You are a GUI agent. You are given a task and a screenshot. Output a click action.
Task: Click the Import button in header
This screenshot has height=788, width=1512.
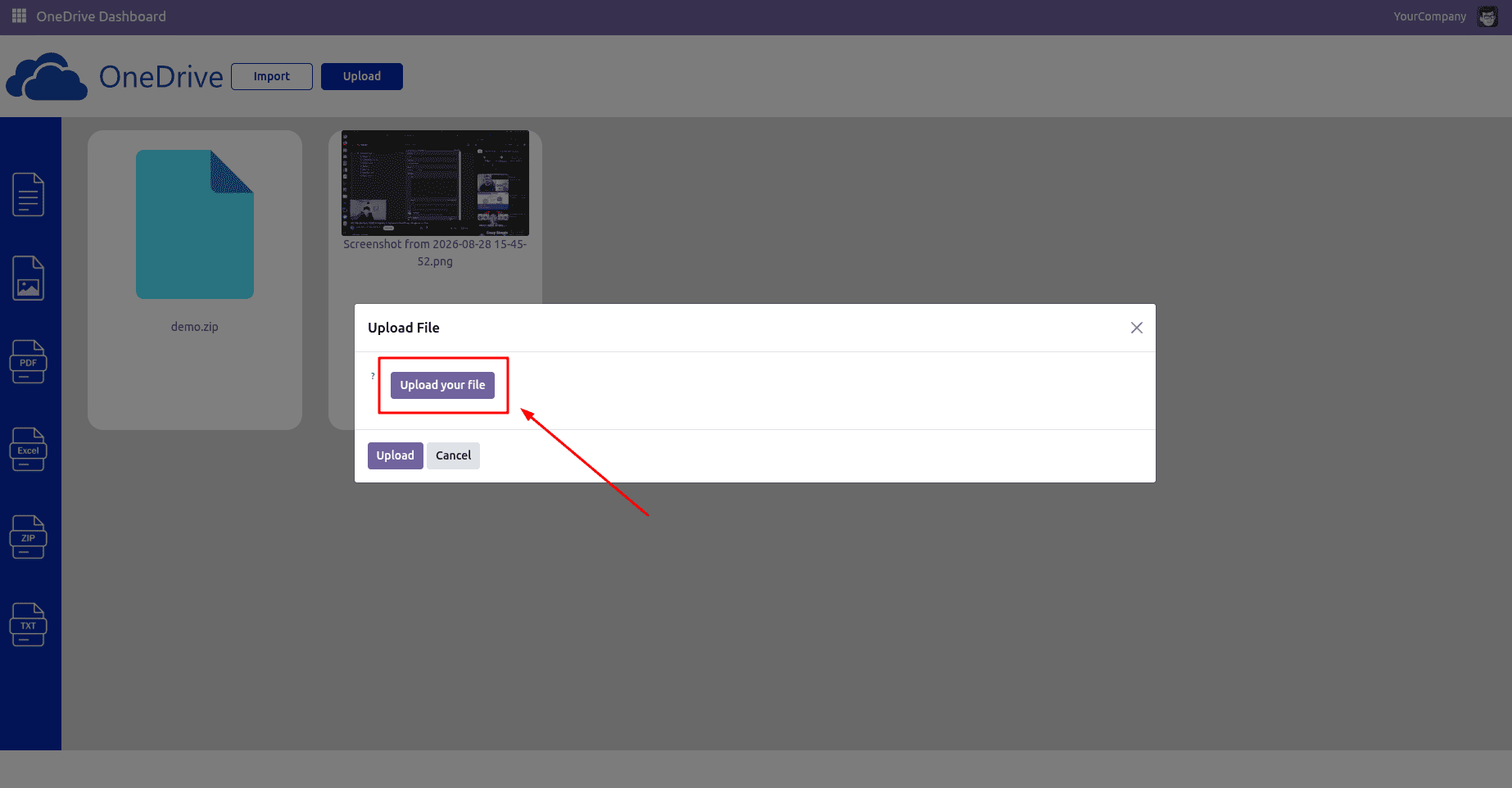tap(272, 76)
